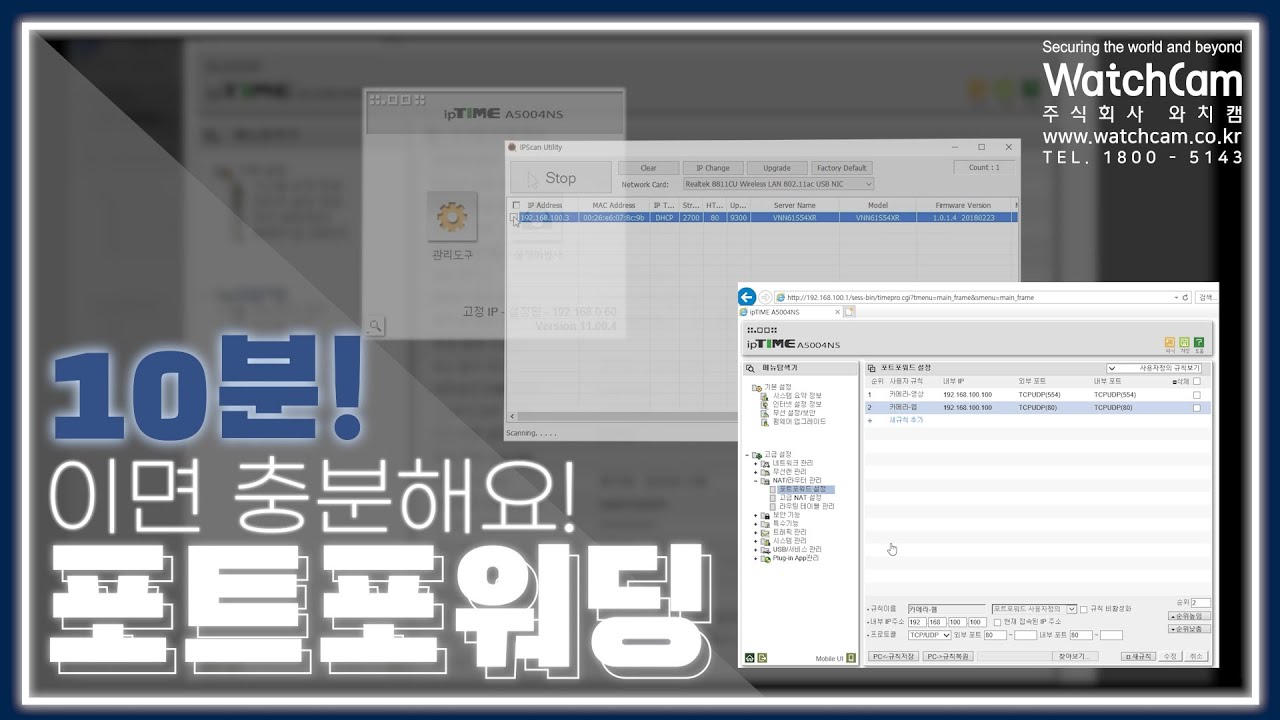The height and width of the screenshot is (720, 1280).
Task: Expand 트래픽 관리 tree node
Action: coord(755,532)
